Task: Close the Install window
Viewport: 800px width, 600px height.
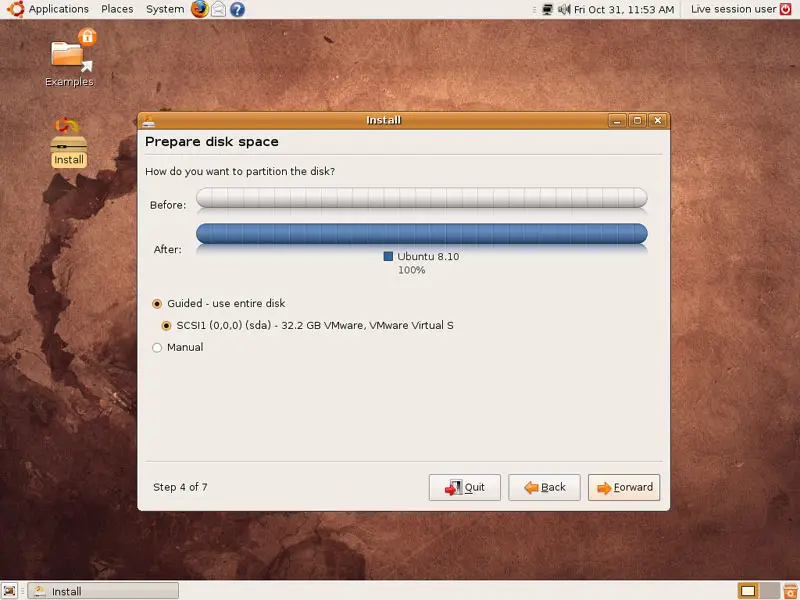Action: click(658, 120)
